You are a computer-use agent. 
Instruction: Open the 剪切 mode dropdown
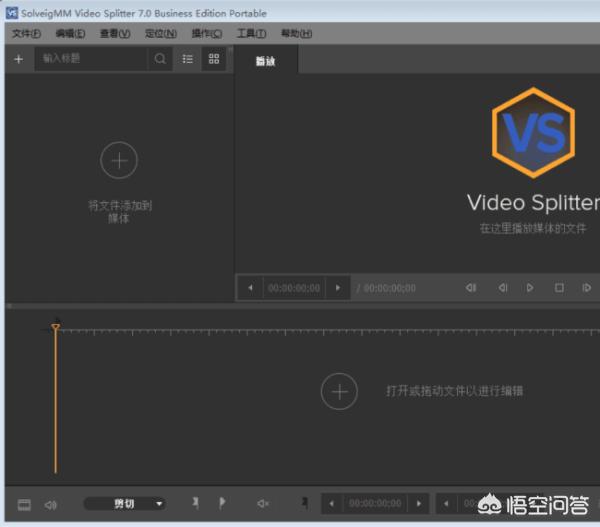(125, 504)
